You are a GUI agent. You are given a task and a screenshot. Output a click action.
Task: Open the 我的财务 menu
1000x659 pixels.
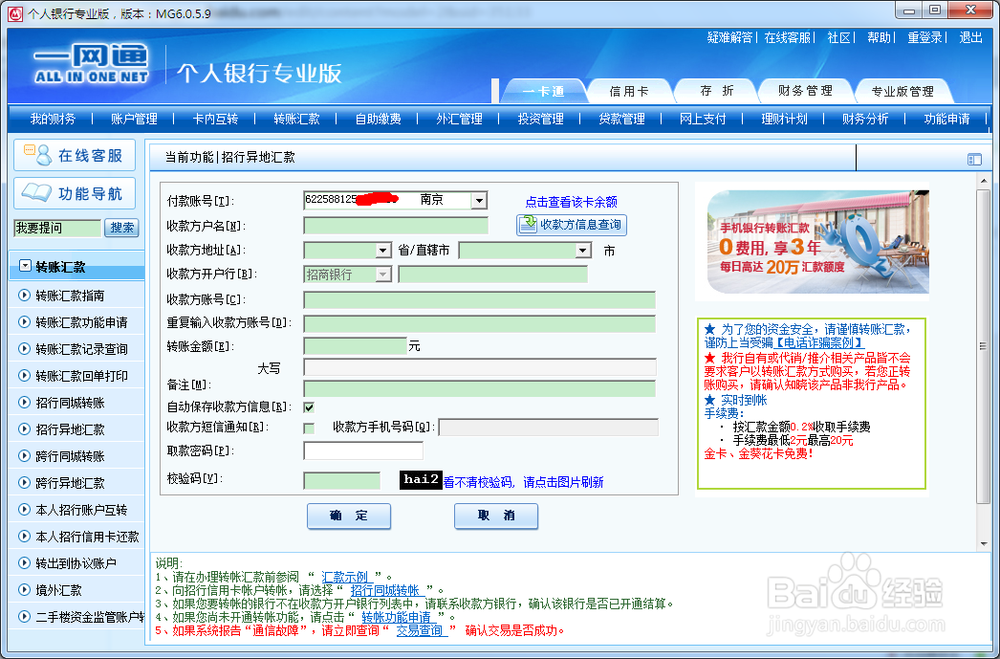52,119
